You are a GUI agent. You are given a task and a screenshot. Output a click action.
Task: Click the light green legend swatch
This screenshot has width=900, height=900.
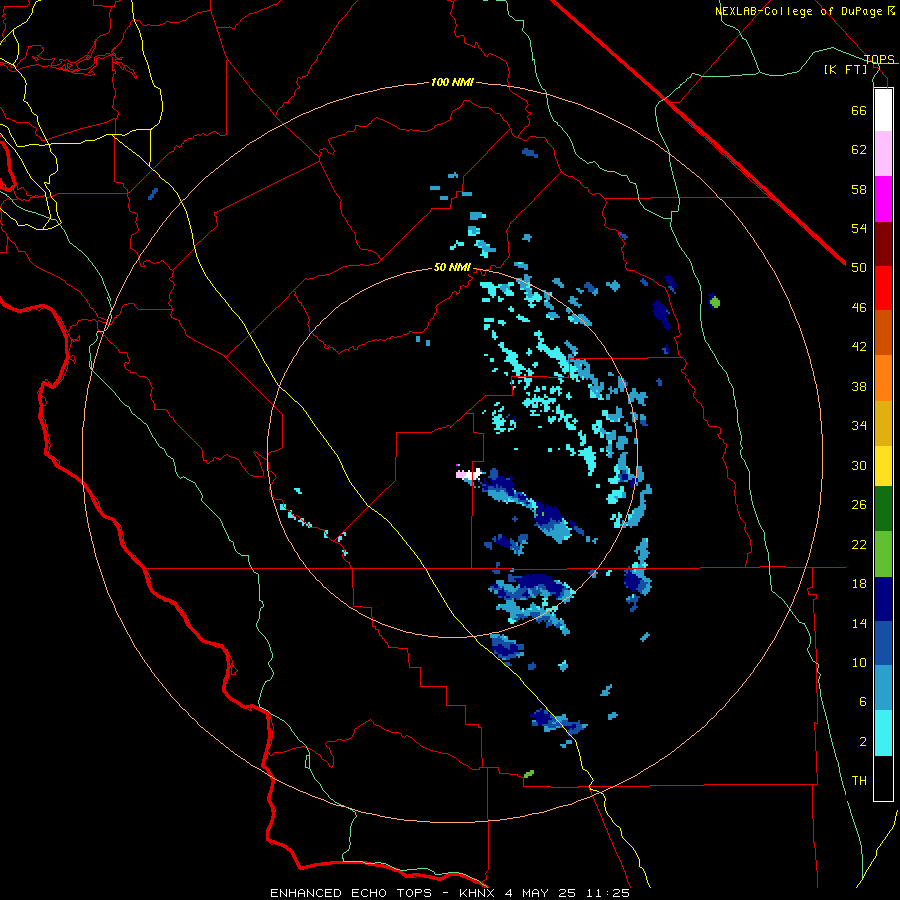click(883, 554)
